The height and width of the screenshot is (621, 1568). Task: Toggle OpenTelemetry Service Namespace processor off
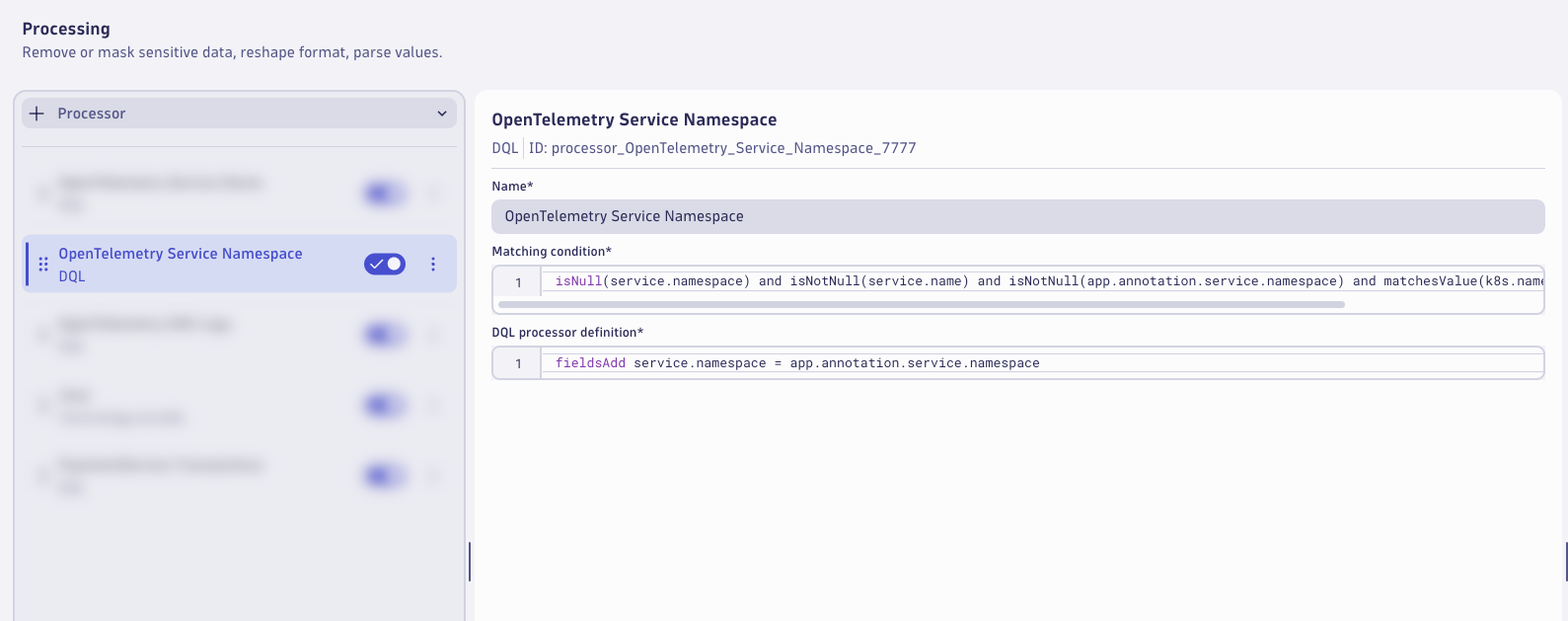tap(385, 264)
